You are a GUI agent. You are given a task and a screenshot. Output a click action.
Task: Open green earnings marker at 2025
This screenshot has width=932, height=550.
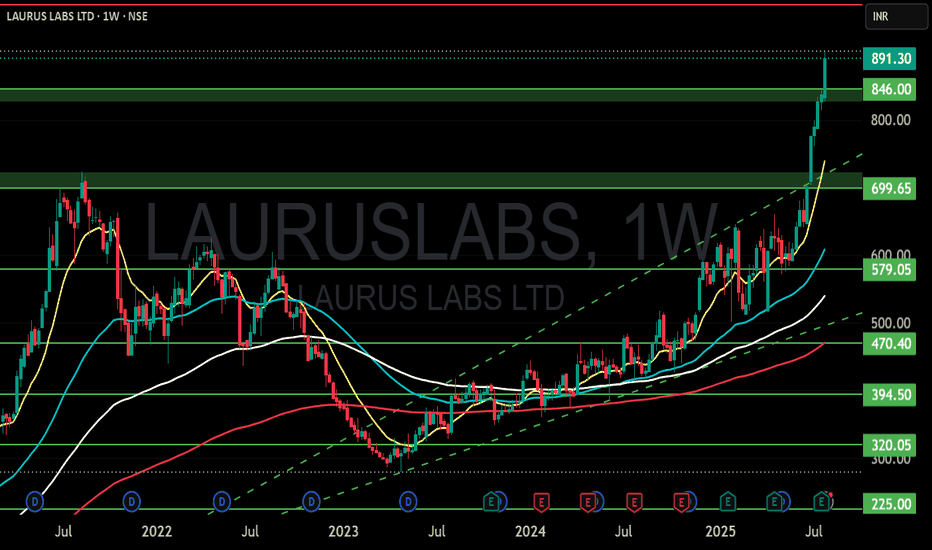click(x=728, y=502)
